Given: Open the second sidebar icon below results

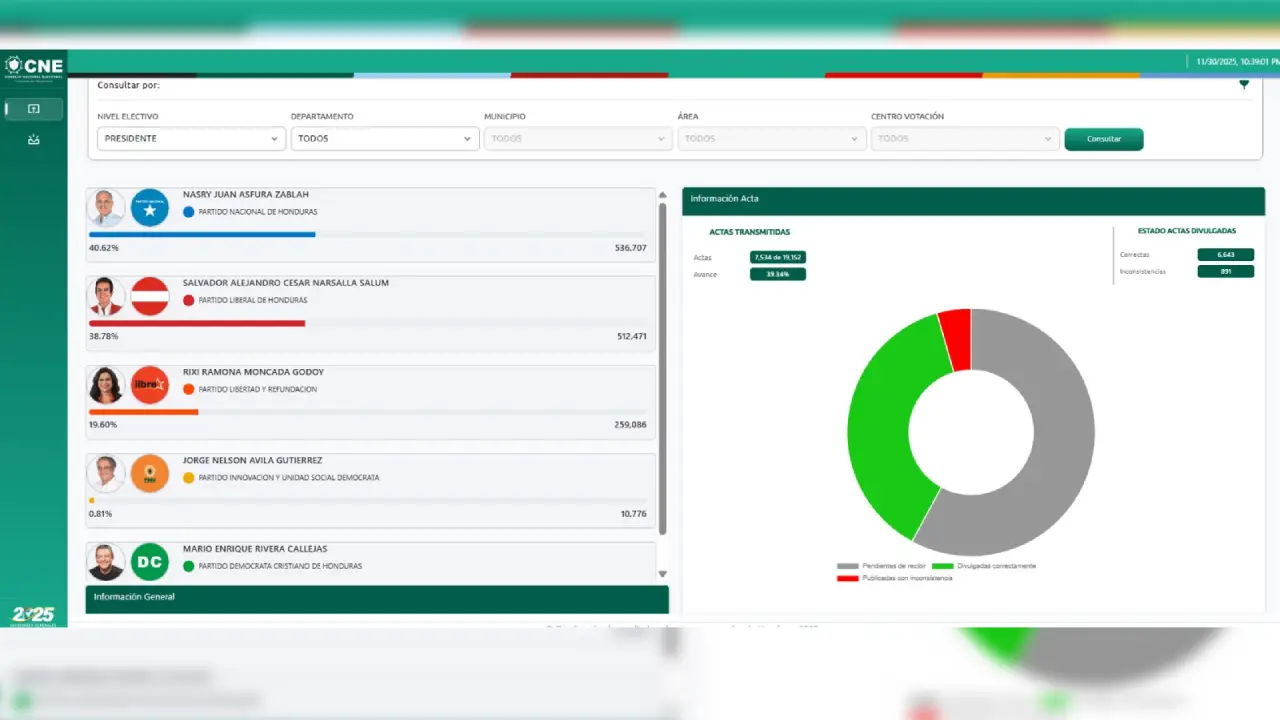Looking at the screenshot, I should [x=33, y=140].
